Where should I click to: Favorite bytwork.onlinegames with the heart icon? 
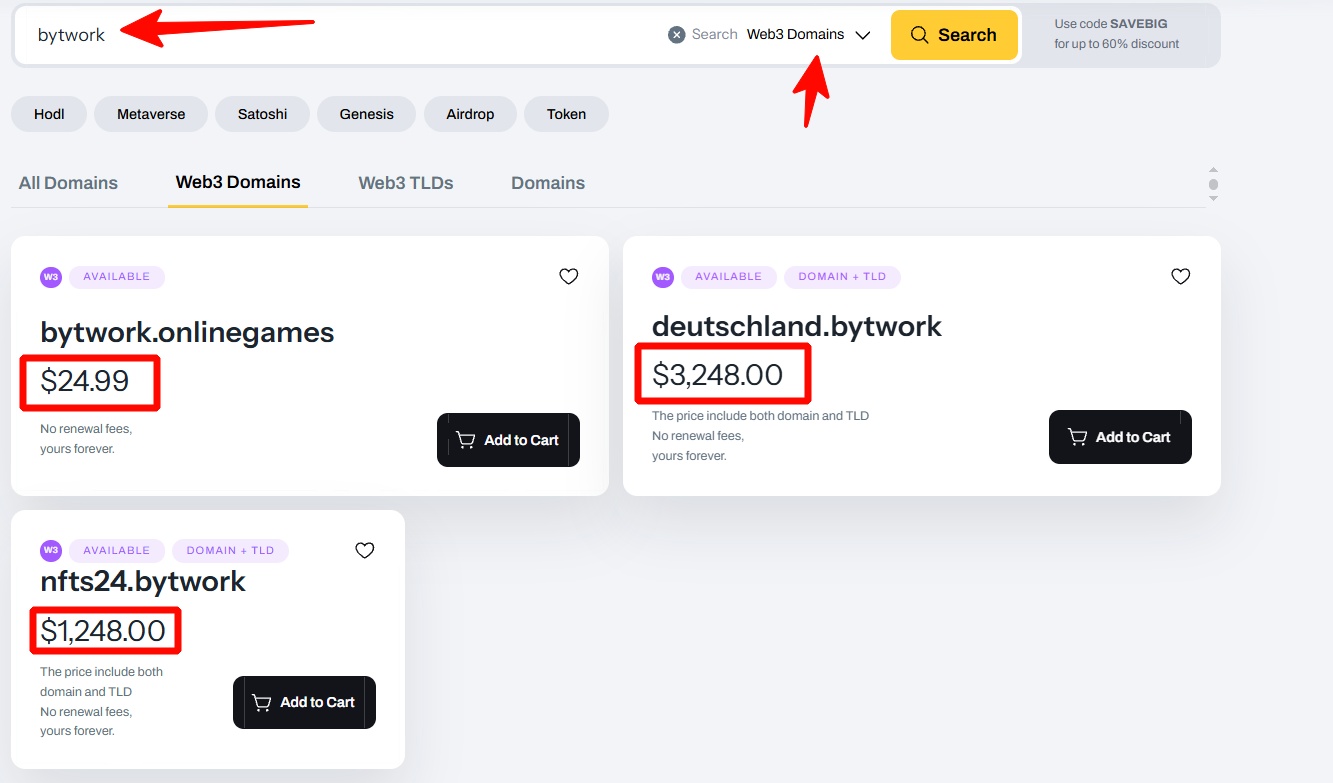coord(569,277)
